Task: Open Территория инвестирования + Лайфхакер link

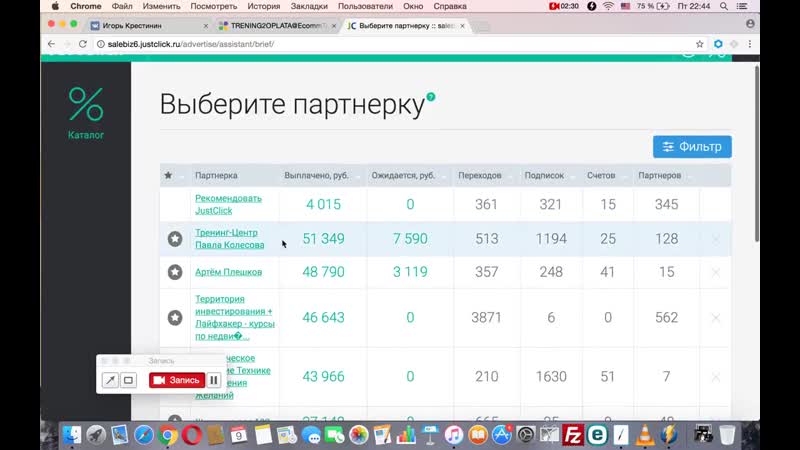Action: (x=235, y=317)
